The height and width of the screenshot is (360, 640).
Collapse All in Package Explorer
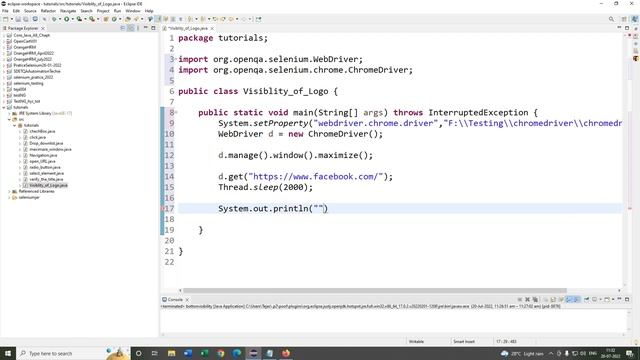click(x=123, y=28)
